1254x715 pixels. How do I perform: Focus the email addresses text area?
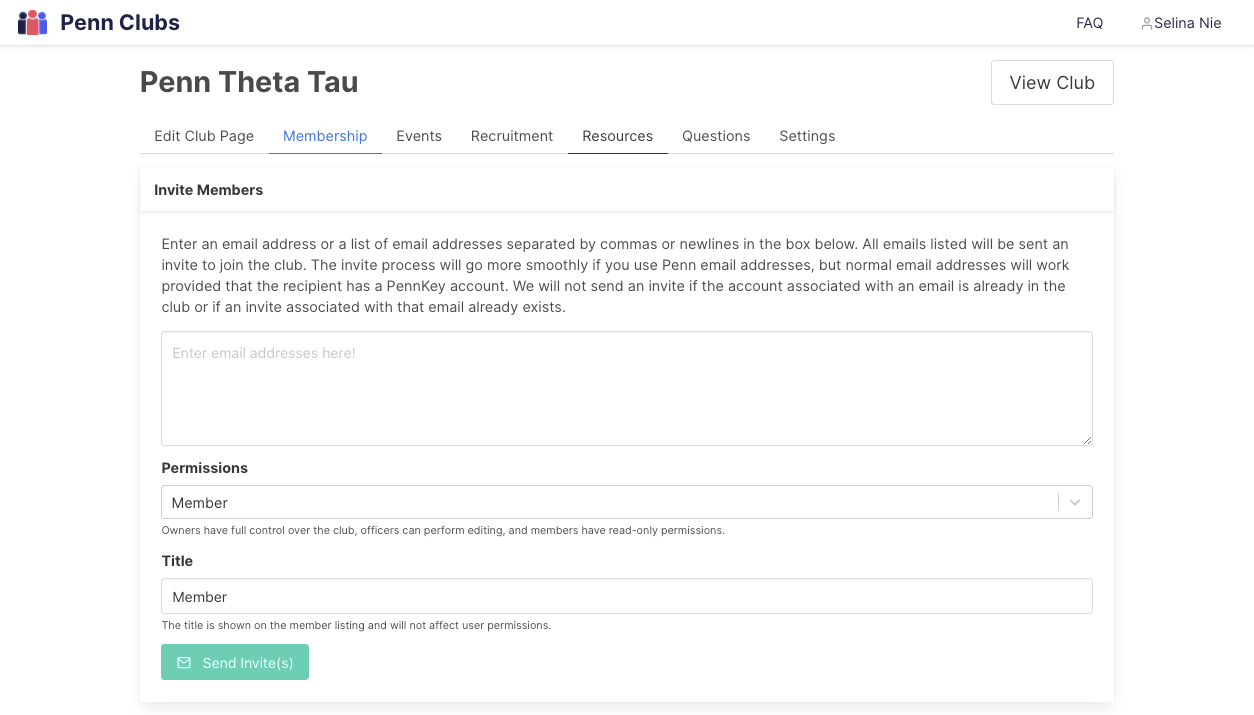coord(627,389)
